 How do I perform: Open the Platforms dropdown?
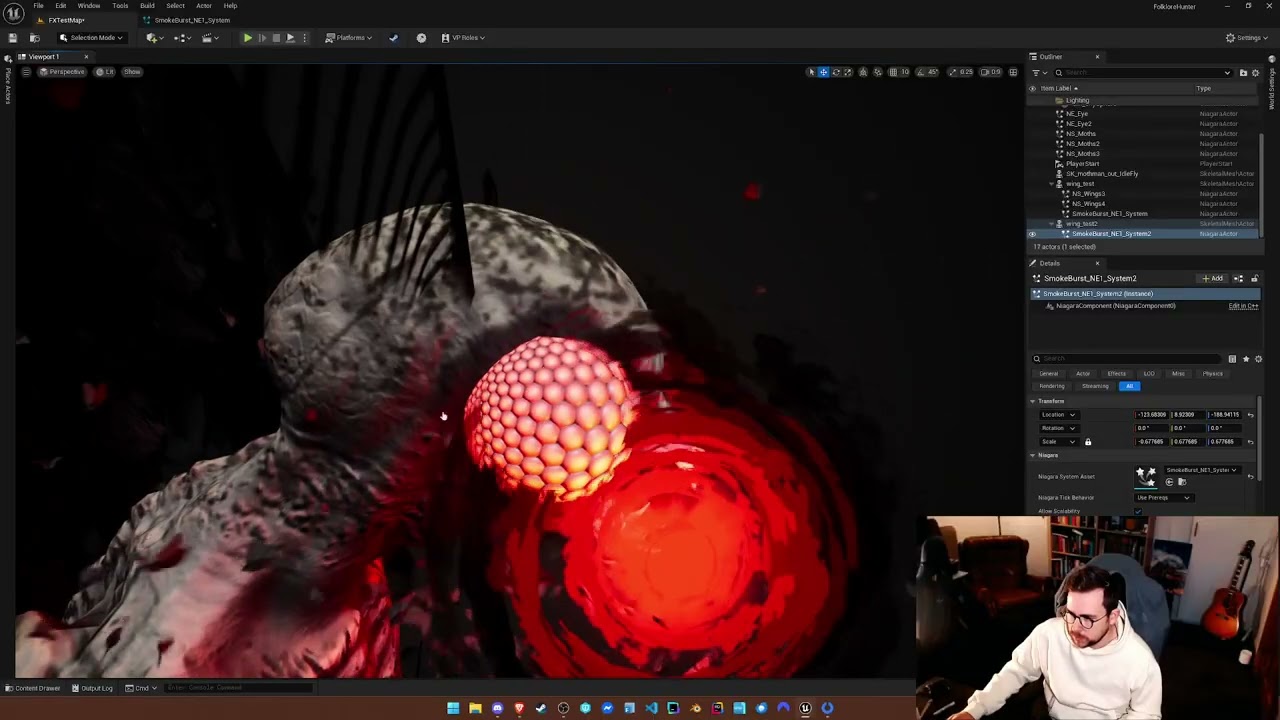349,38
